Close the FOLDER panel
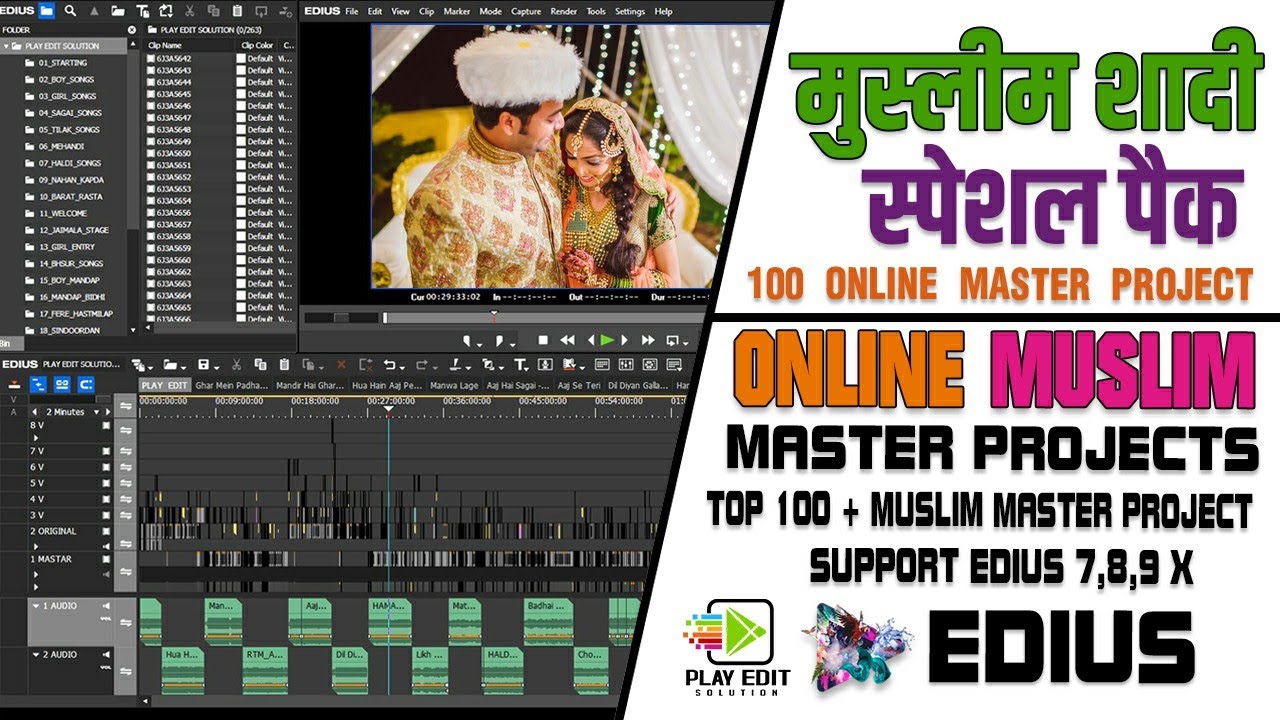This screenshot has width=1280, height=720. coord(132,30)
